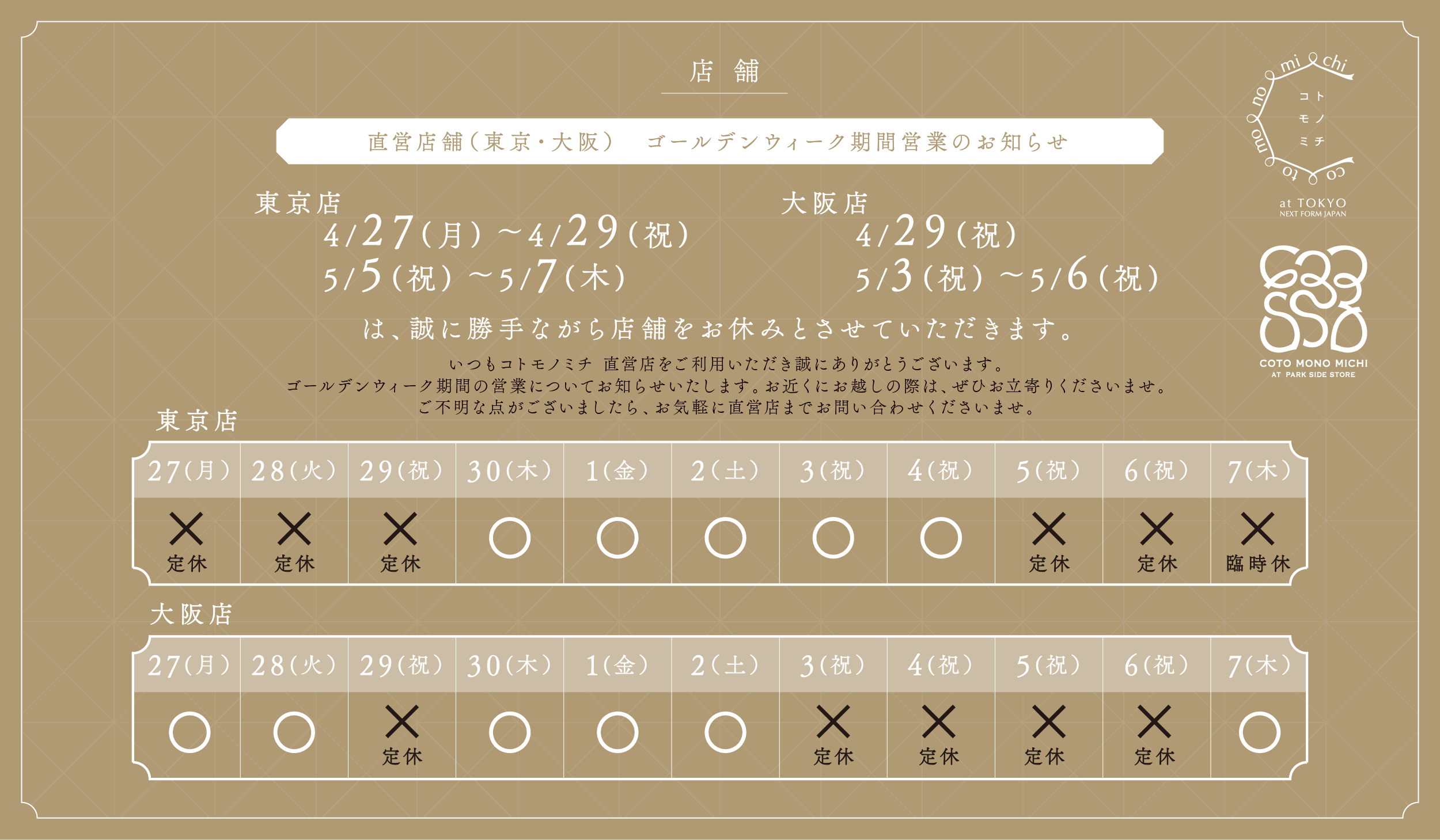Image resolution: width=1440 pixels, height=840 pixels.
Task: Click the open circle under Osaka 27(月)
Action: click(x=190, y=732)
